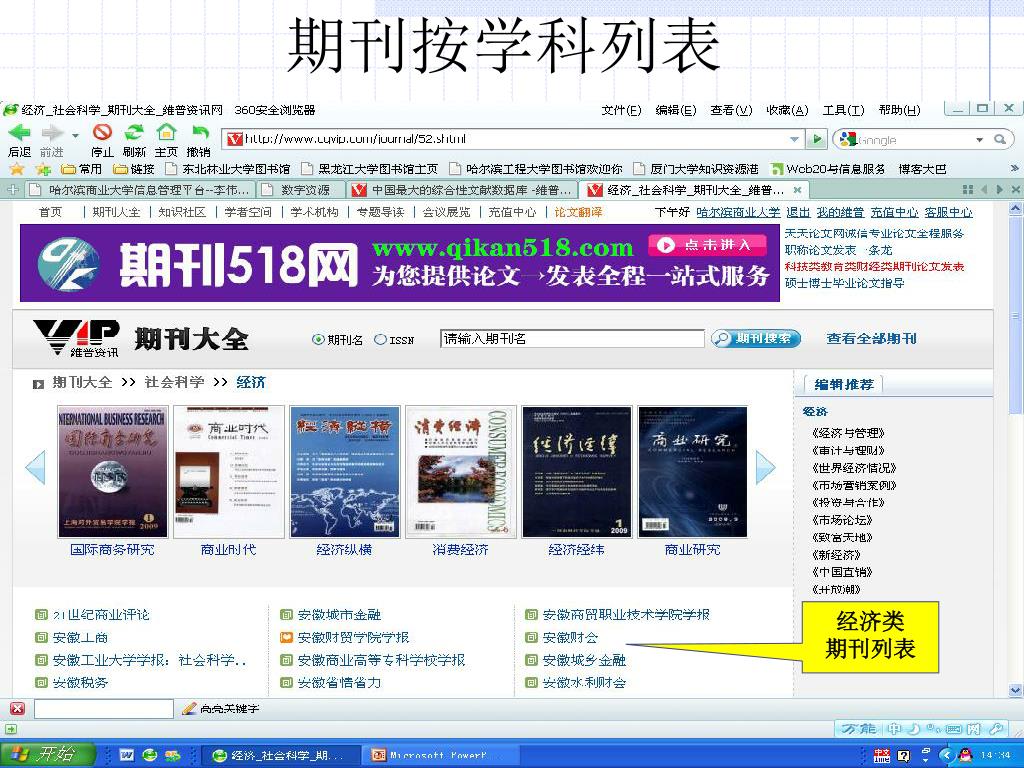Click the red X icon beside highlight box
The height and width of the screenshot is (768, 1024).
coord(18,709)
